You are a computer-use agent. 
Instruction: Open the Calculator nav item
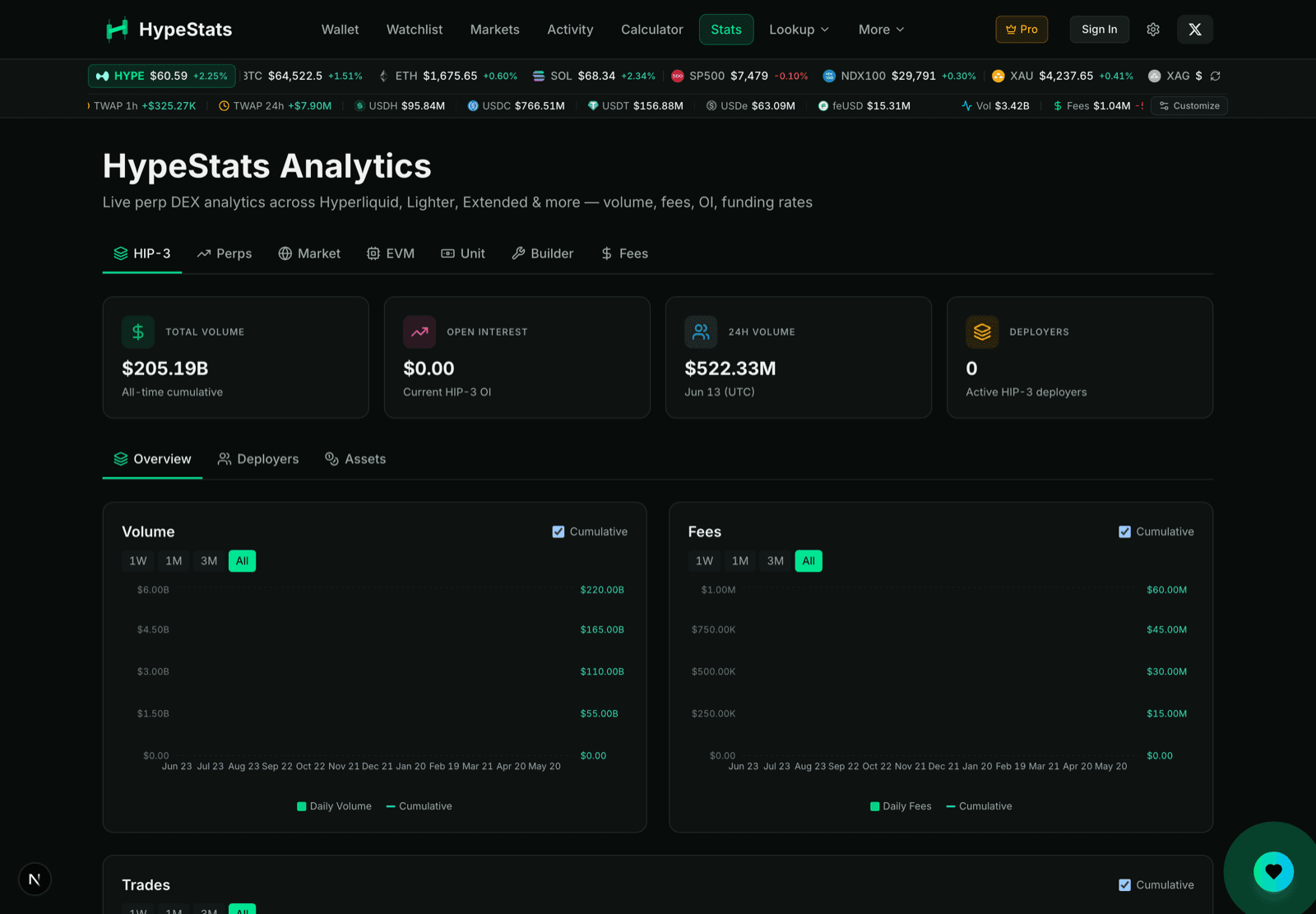click(x=652, y=30)
